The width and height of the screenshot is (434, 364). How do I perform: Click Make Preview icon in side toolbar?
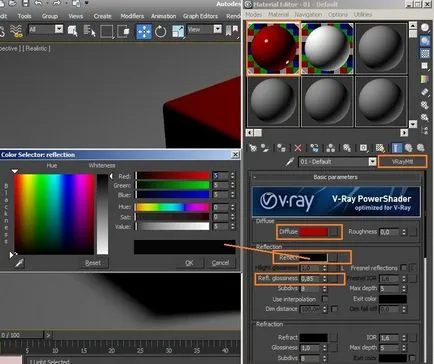(x=425, y=92)
